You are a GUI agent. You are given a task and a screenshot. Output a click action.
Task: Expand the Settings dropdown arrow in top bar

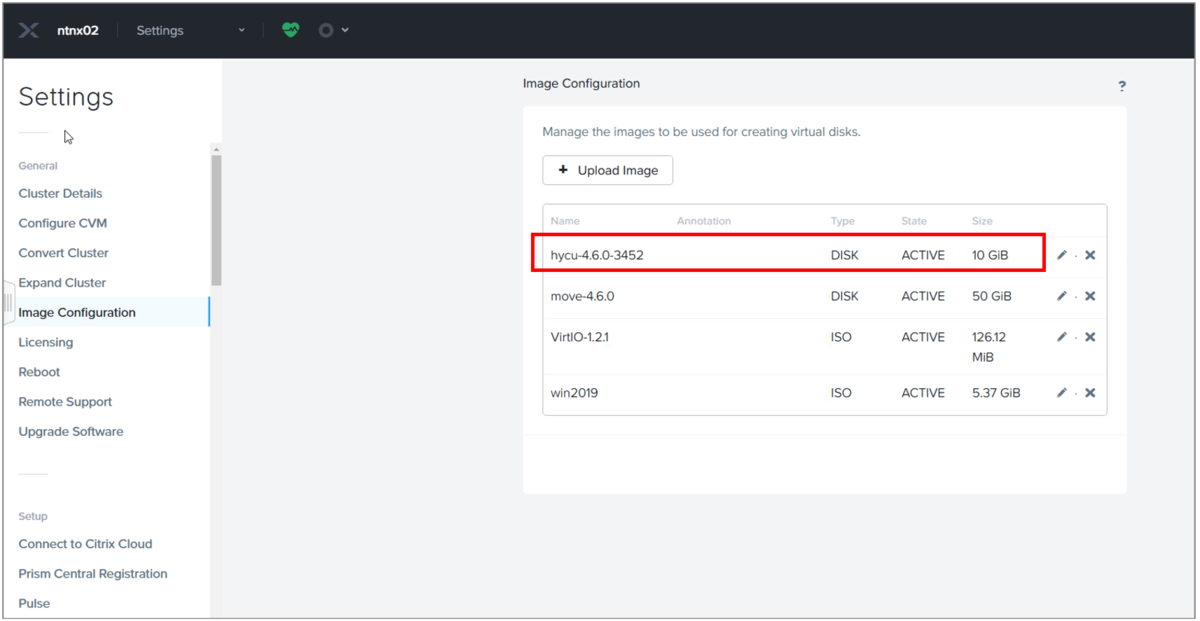[241, 31]
